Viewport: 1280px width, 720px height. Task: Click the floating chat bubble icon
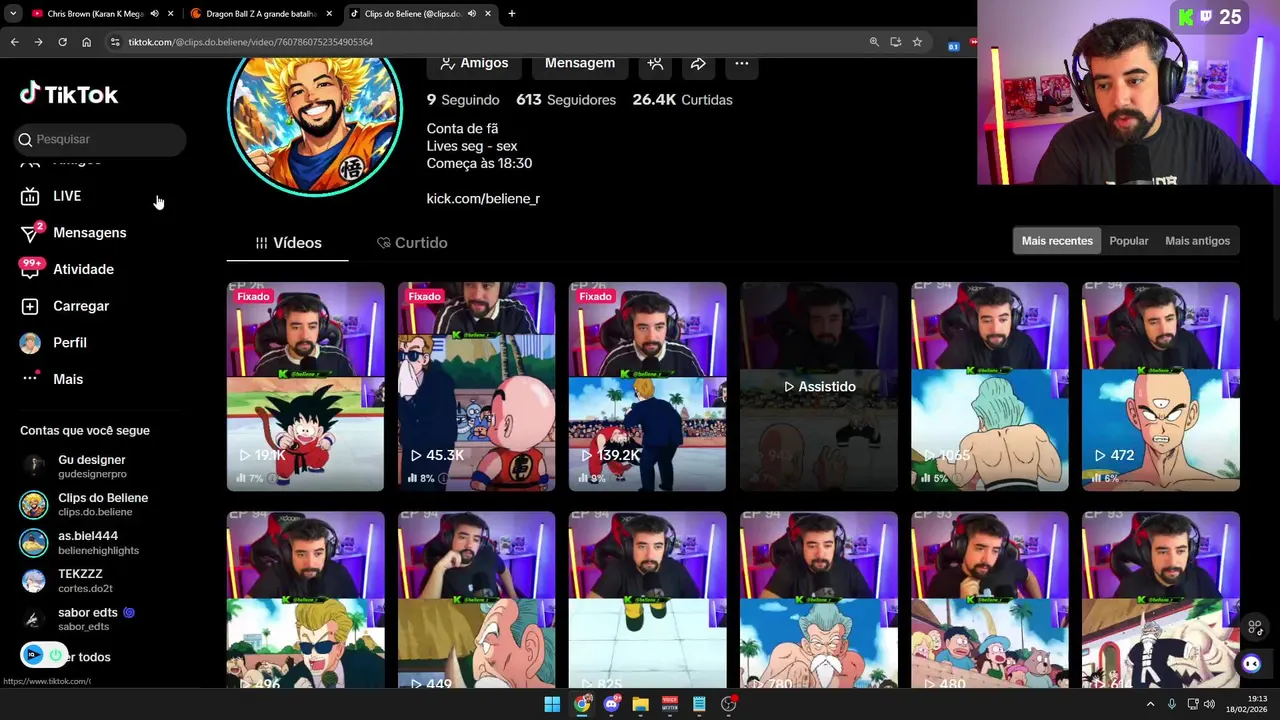pyautogui.click(x=1252, y=663)
